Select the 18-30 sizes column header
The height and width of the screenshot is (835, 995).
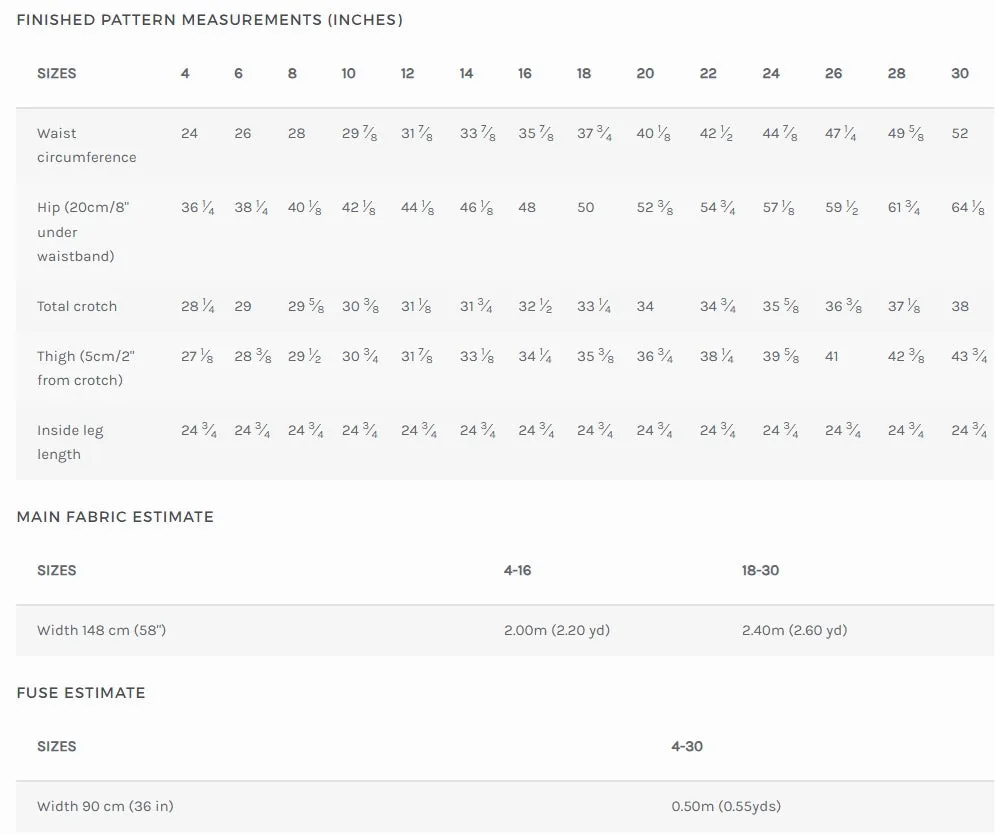pos(760,570)
